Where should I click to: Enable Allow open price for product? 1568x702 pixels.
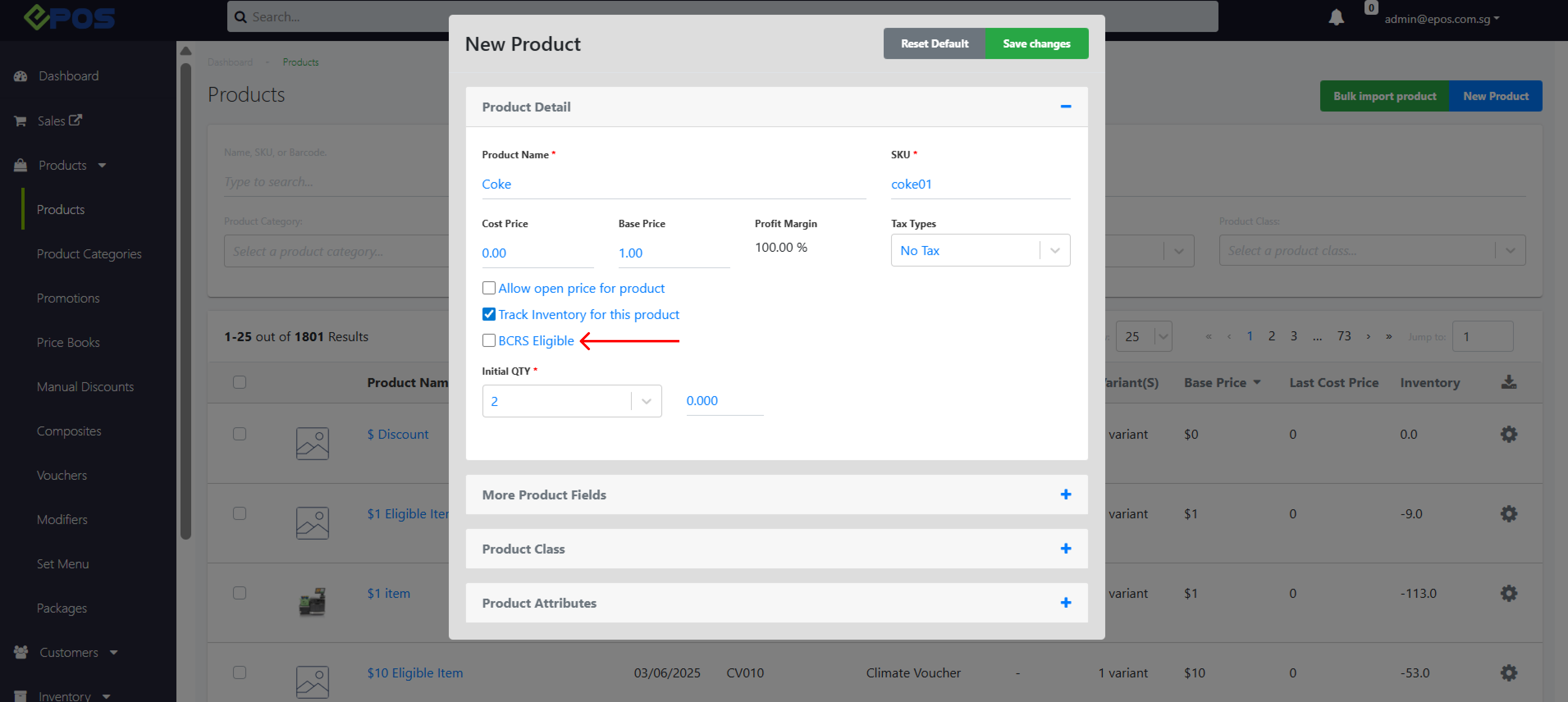coord(489,288)
